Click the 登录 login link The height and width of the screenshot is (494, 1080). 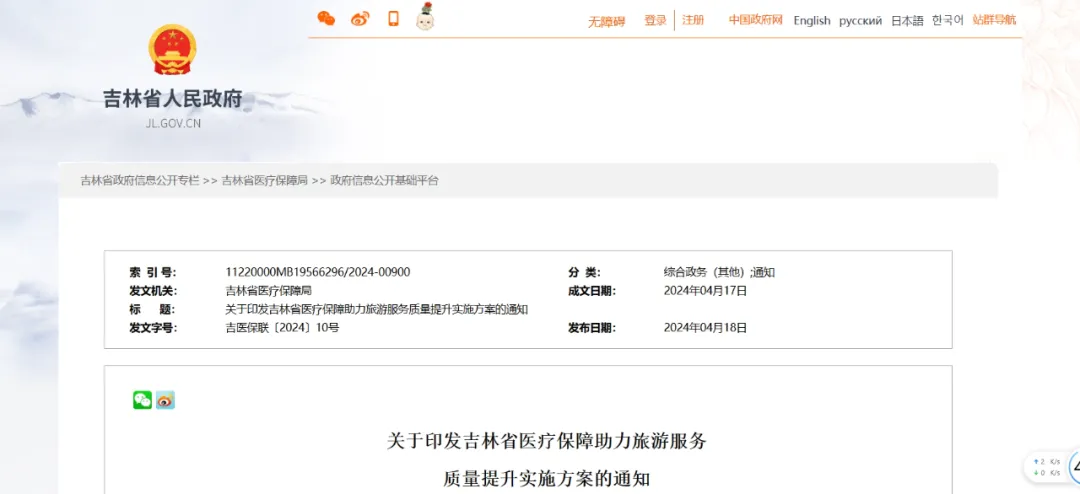(655, 21)
